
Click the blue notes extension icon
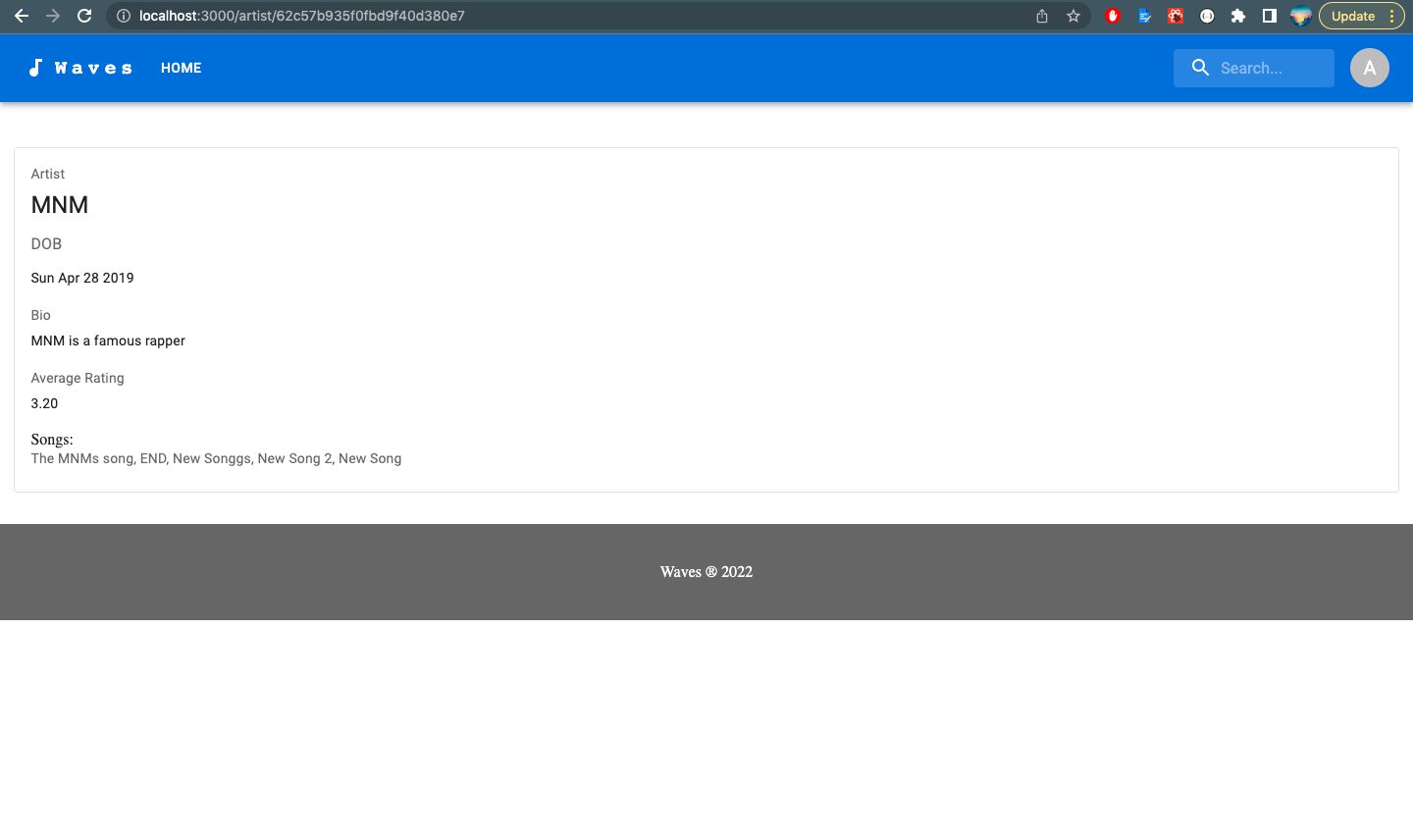click(1144, 16)
